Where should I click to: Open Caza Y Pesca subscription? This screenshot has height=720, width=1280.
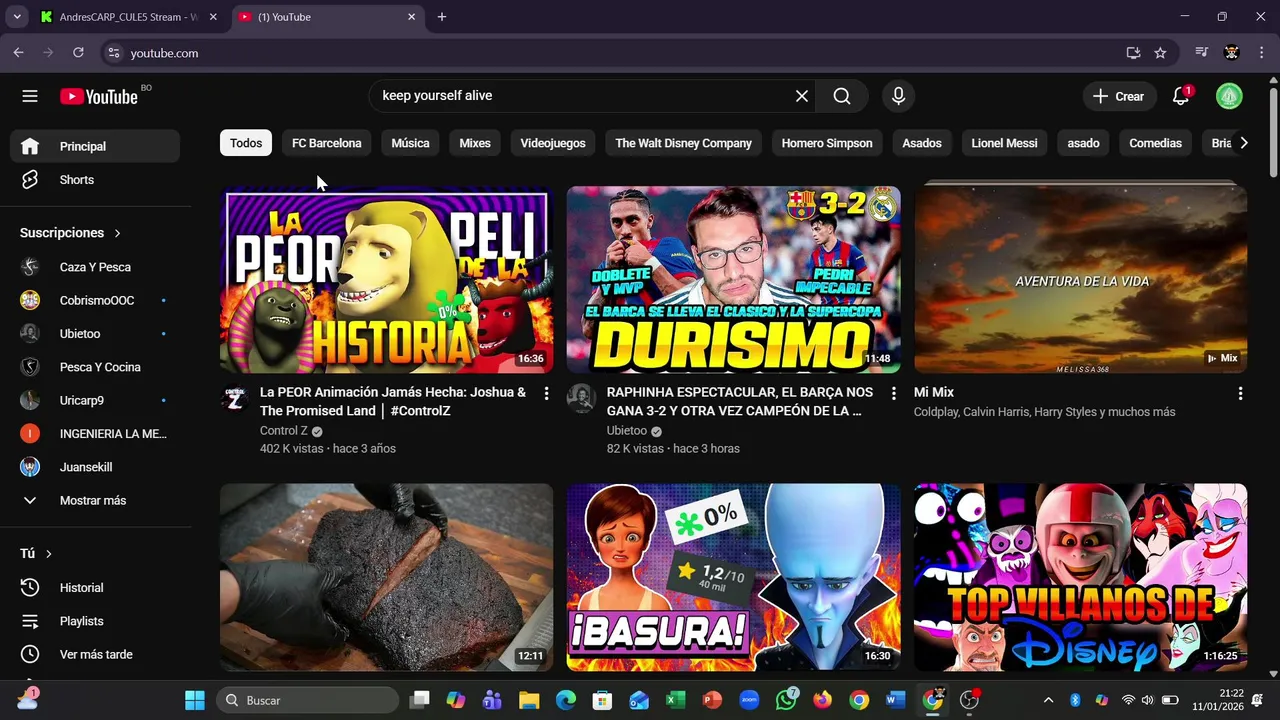click(x=96, y=267)
